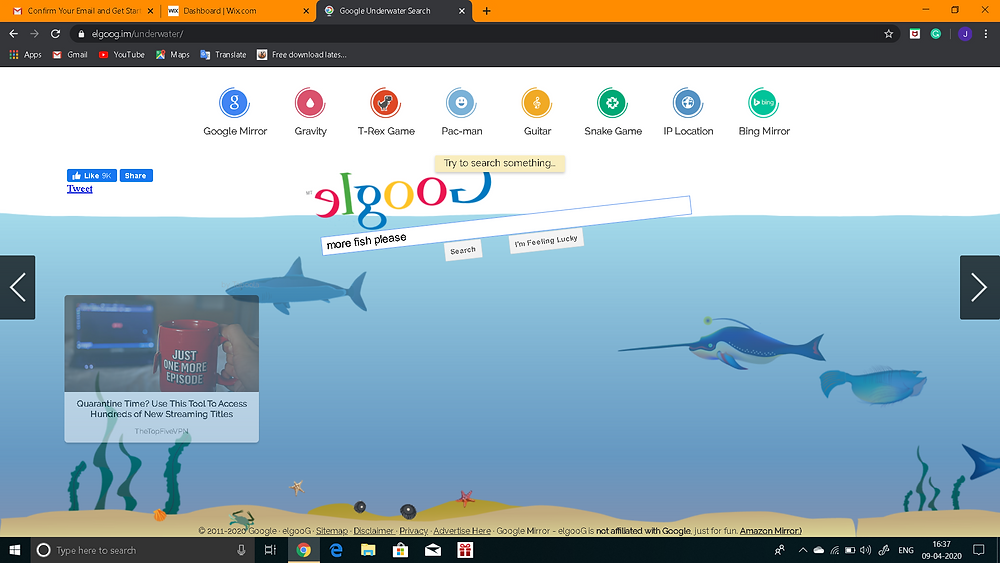Screen dimensions: 1000x563
Task: Click the taskbar search box
Action: point(142,550)
